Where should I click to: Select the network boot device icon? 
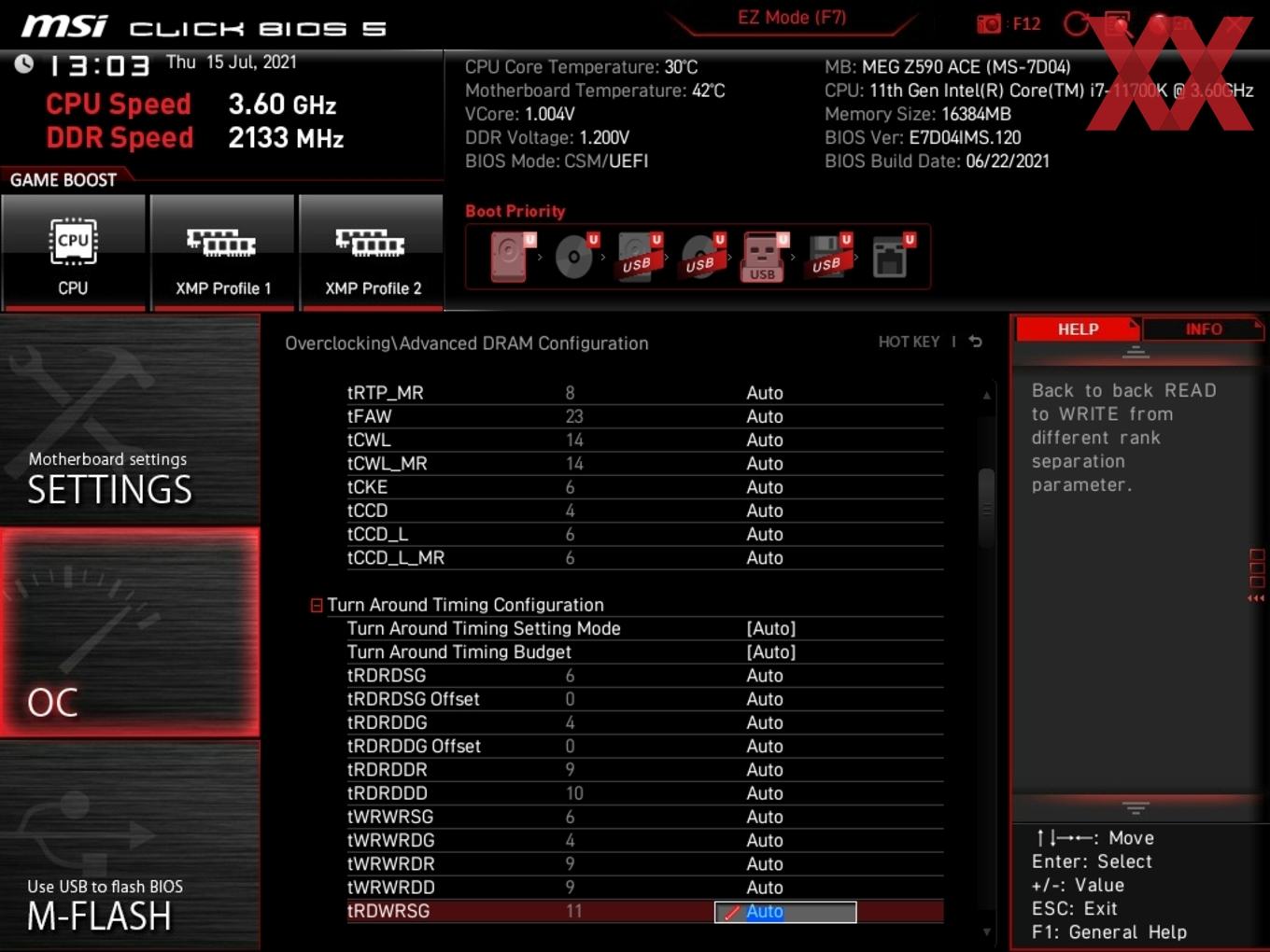892,257
